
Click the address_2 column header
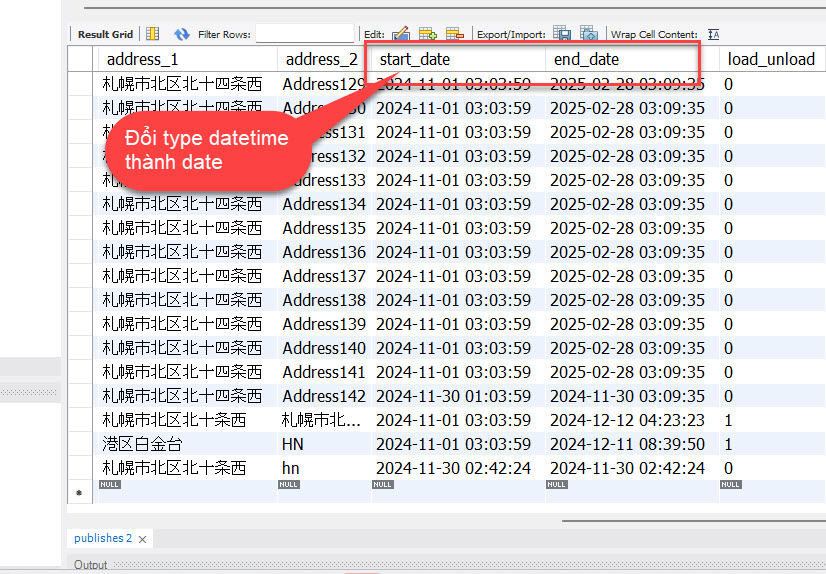pos(320,59)
